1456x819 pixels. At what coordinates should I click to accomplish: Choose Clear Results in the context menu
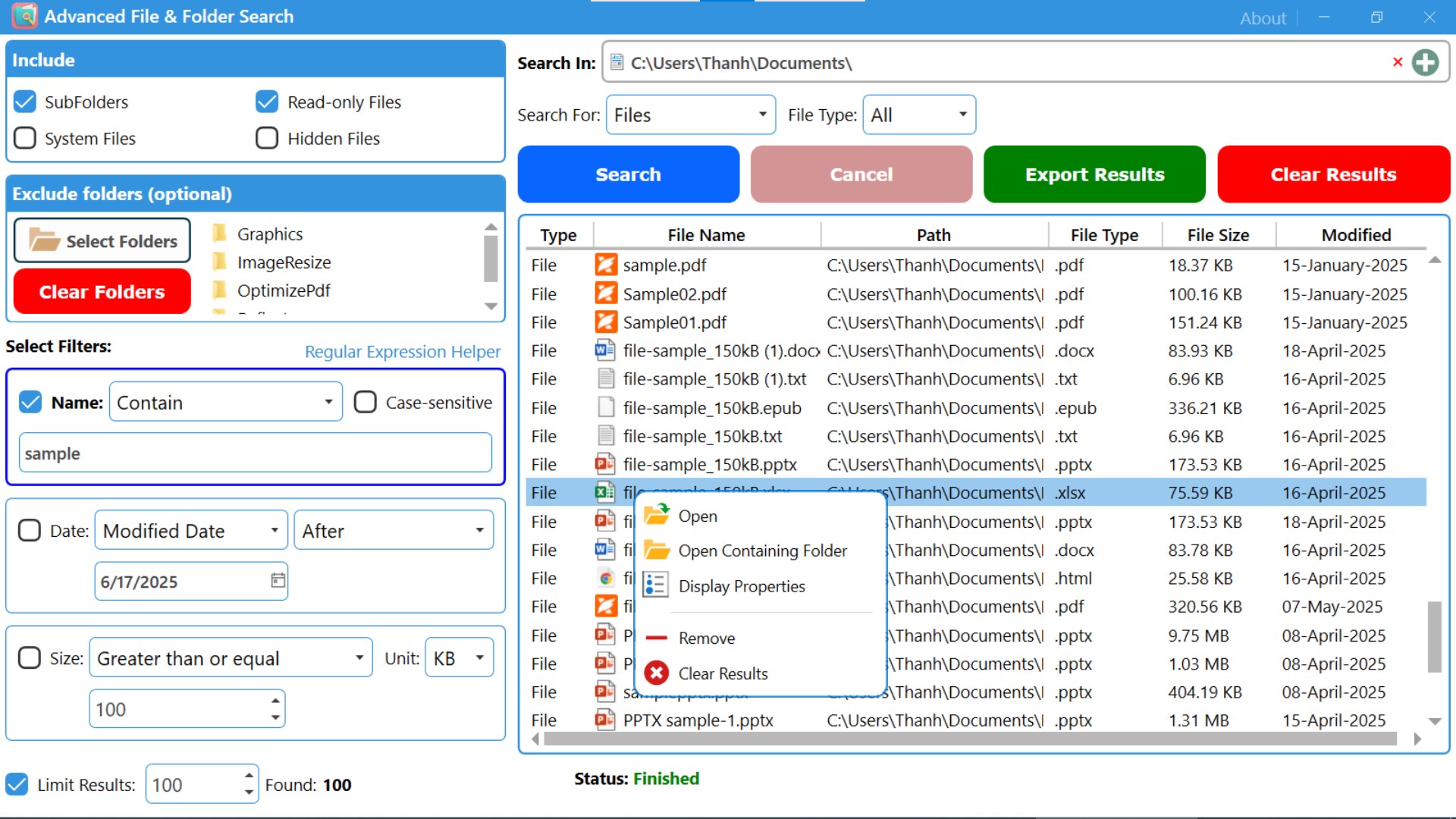pos(761,673)
